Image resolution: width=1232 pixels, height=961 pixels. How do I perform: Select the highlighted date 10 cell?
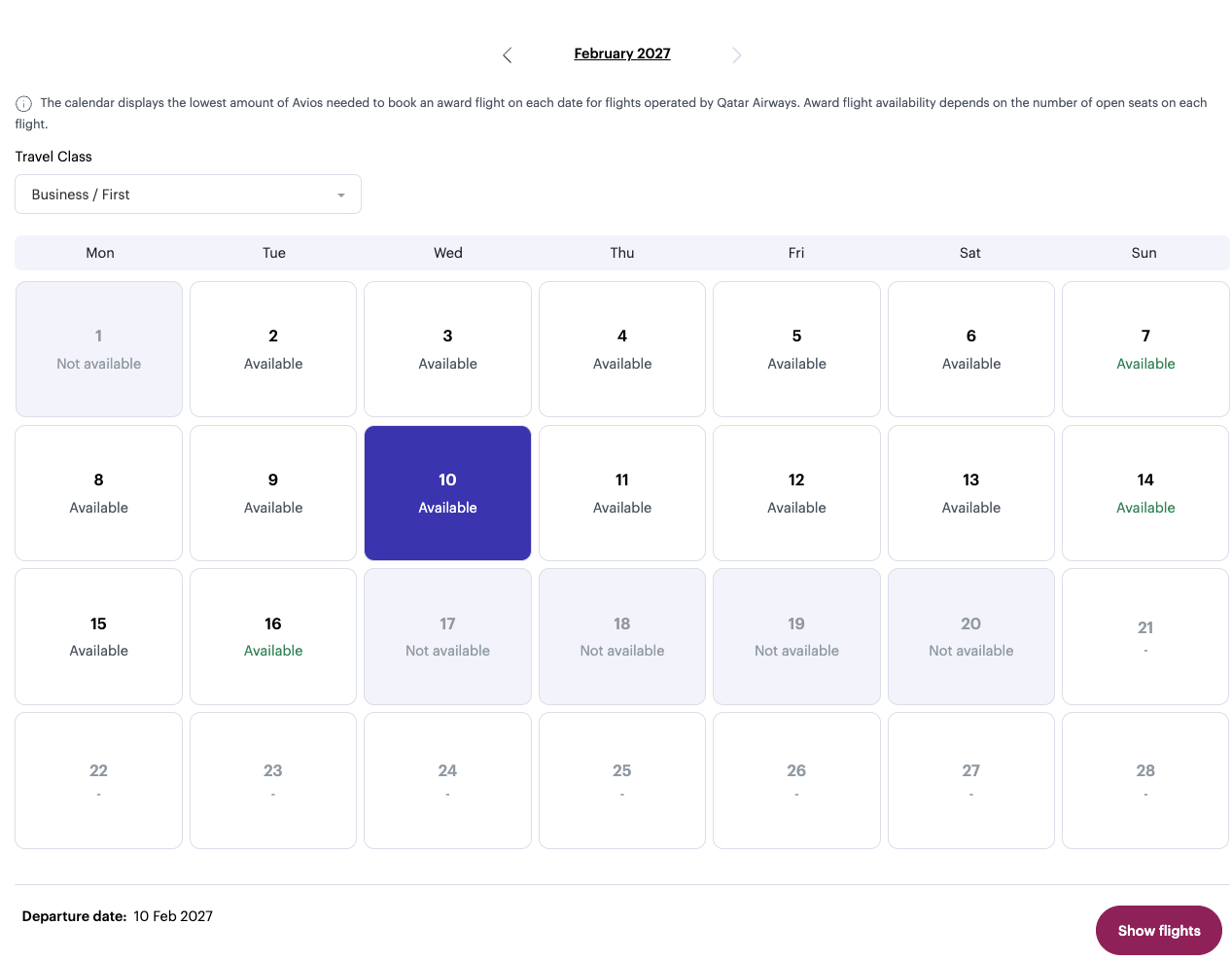pyautogui.click(x=447, y=493)
